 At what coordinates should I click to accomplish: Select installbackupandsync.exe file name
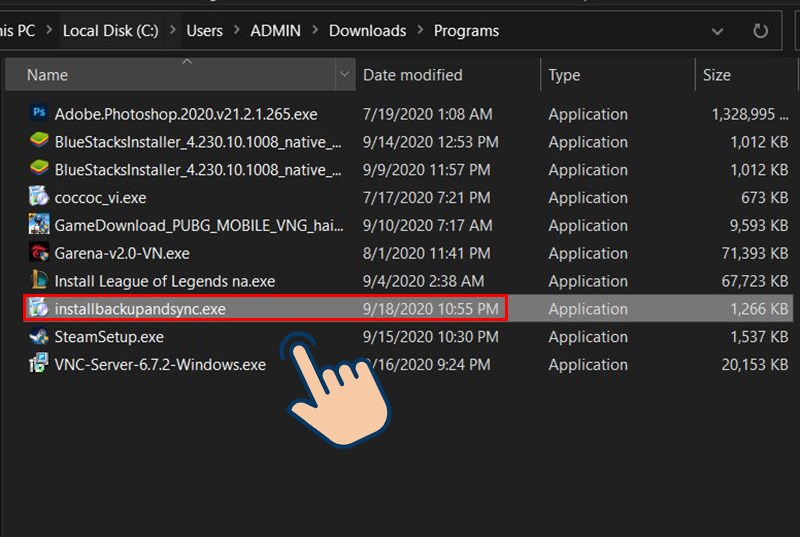pos(140,309)
